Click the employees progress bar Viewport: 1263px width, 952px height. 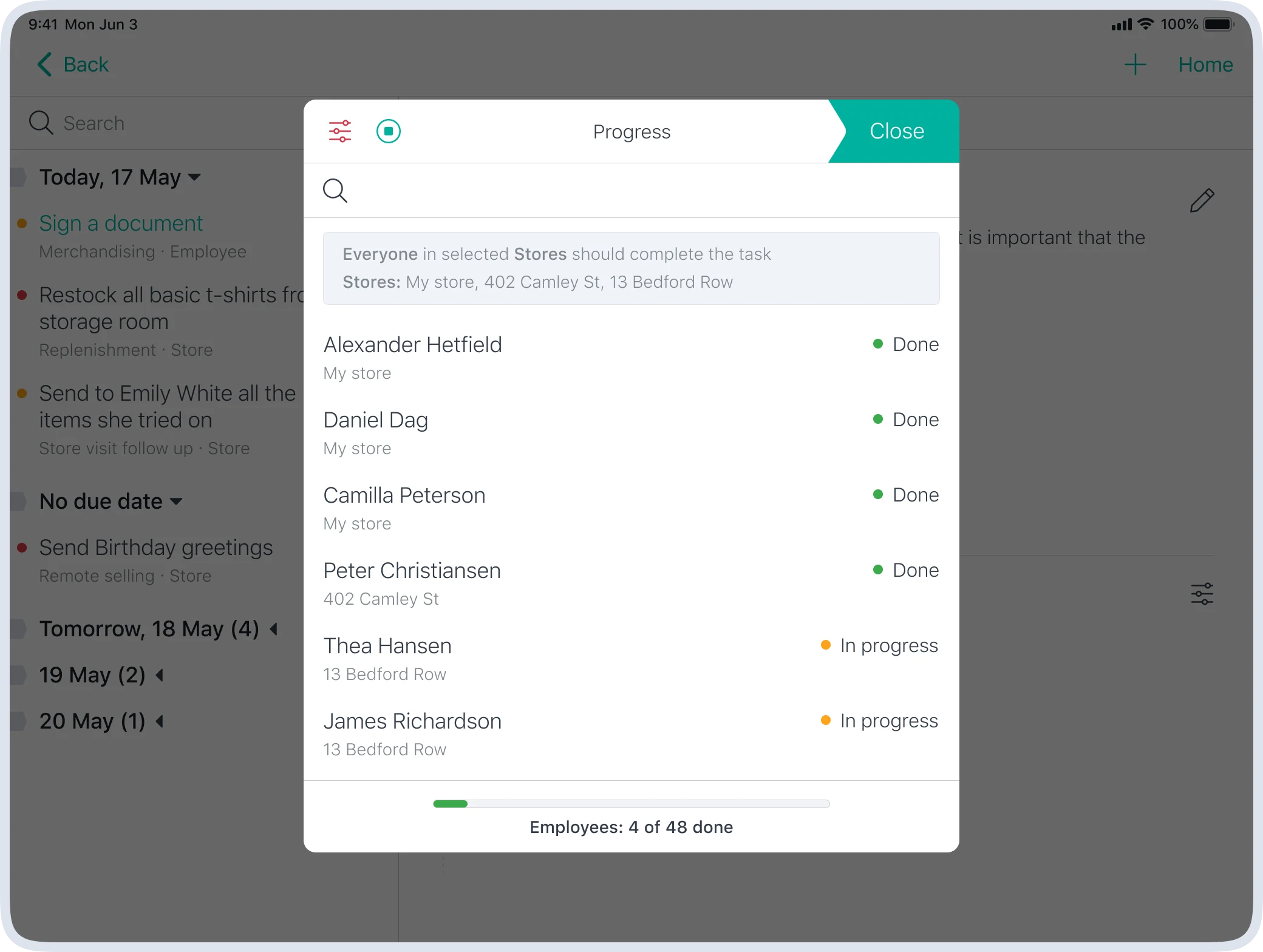[631, 804]
